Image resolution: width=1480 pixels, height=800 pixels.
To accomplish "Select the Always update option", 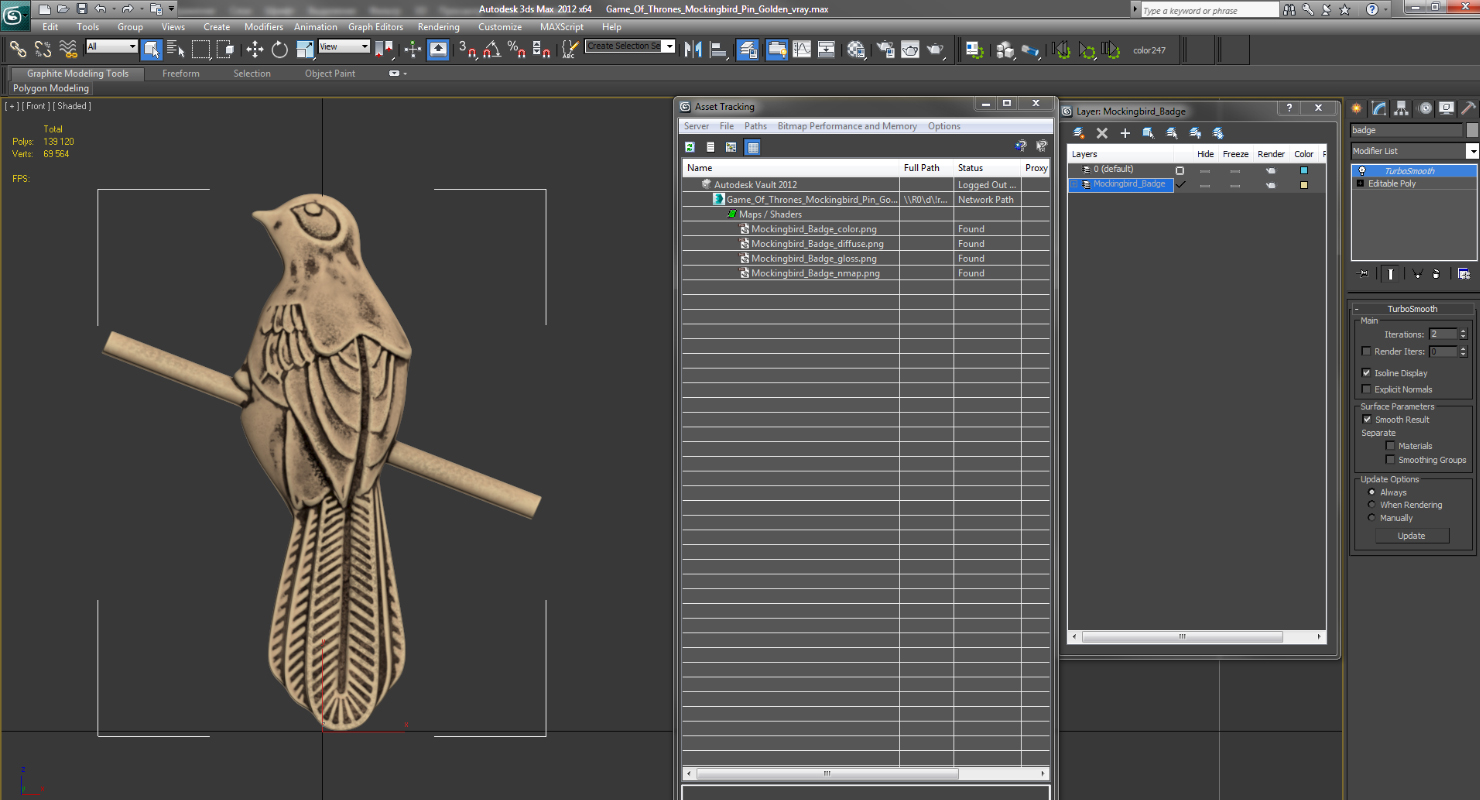I will tap(1371, 492).
